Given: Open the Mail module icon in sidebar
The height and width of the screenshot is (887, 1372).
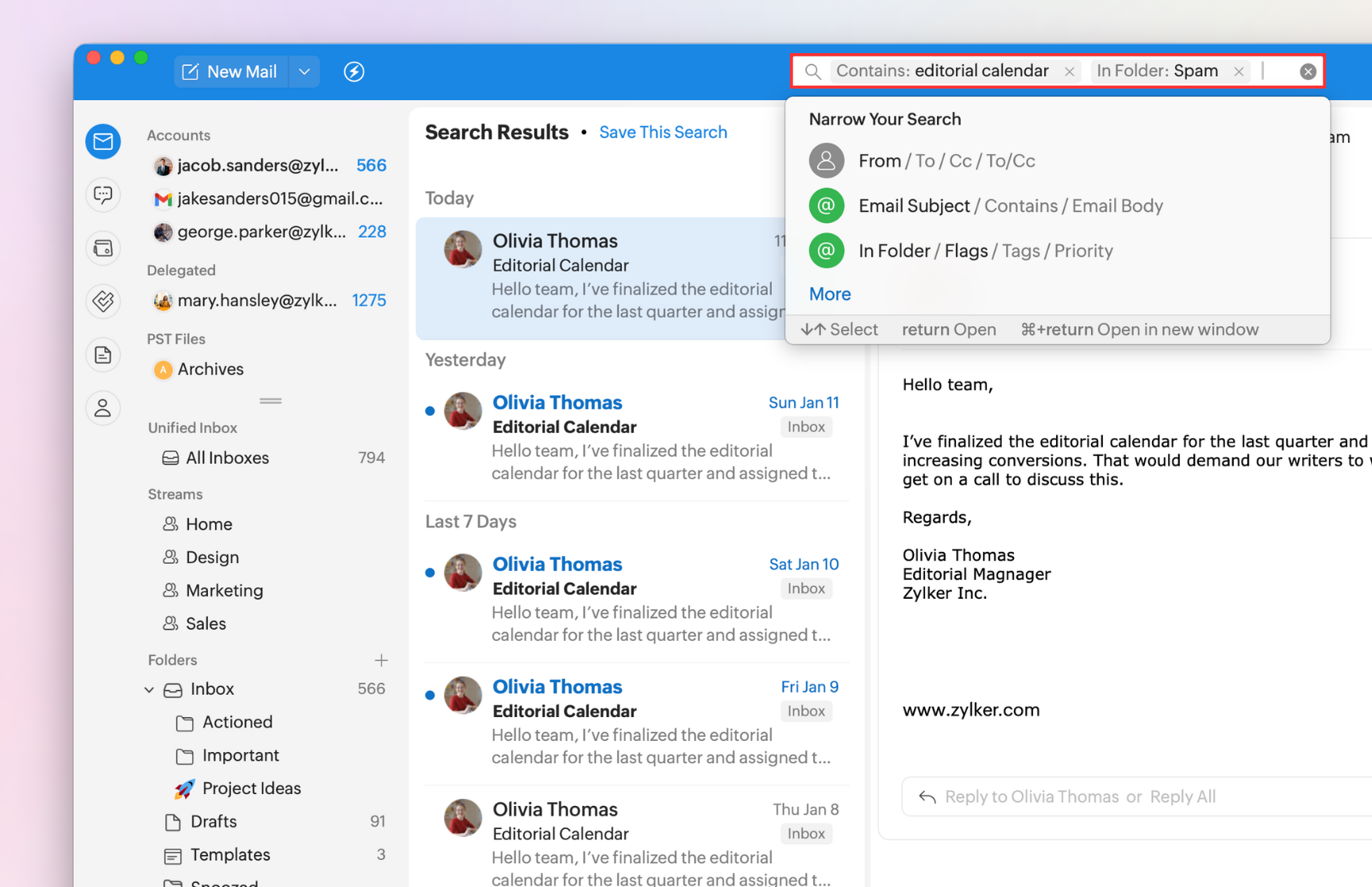Looking at the screenshot, I should point(103,141).
